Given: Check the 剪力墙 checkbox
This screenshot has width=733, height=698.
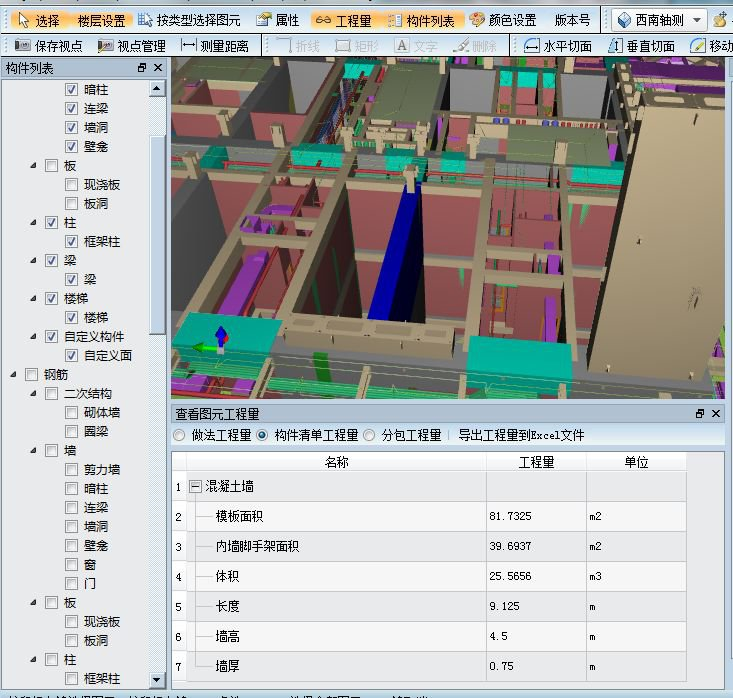Looking at the screenshot, I should coord(71,469).
